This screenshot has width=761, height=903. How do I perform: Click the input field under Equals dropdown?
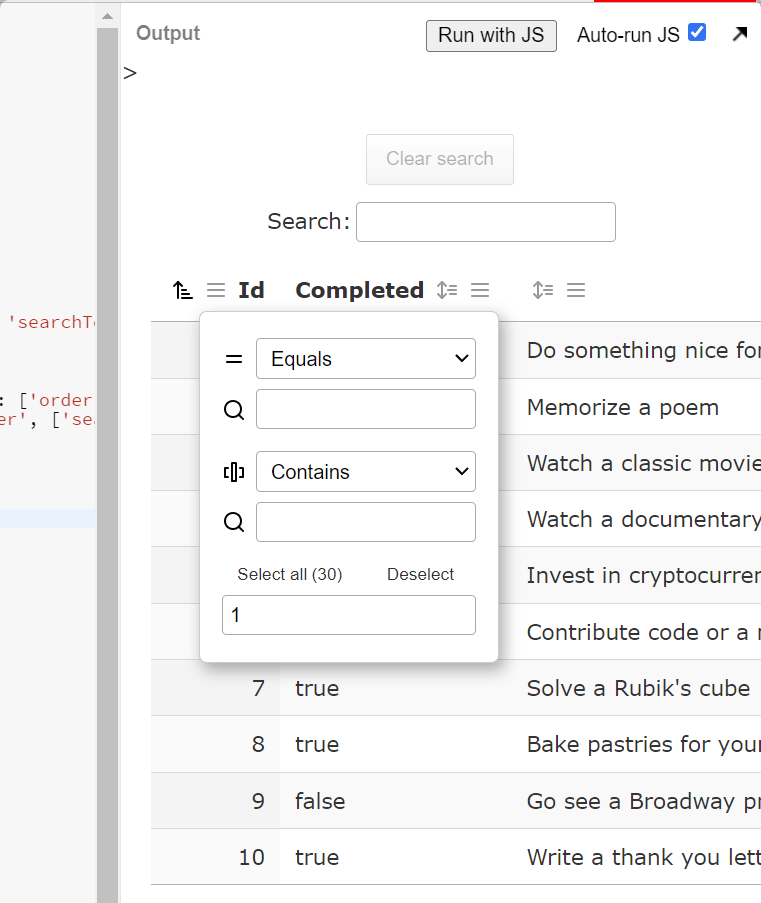point(365,409)
